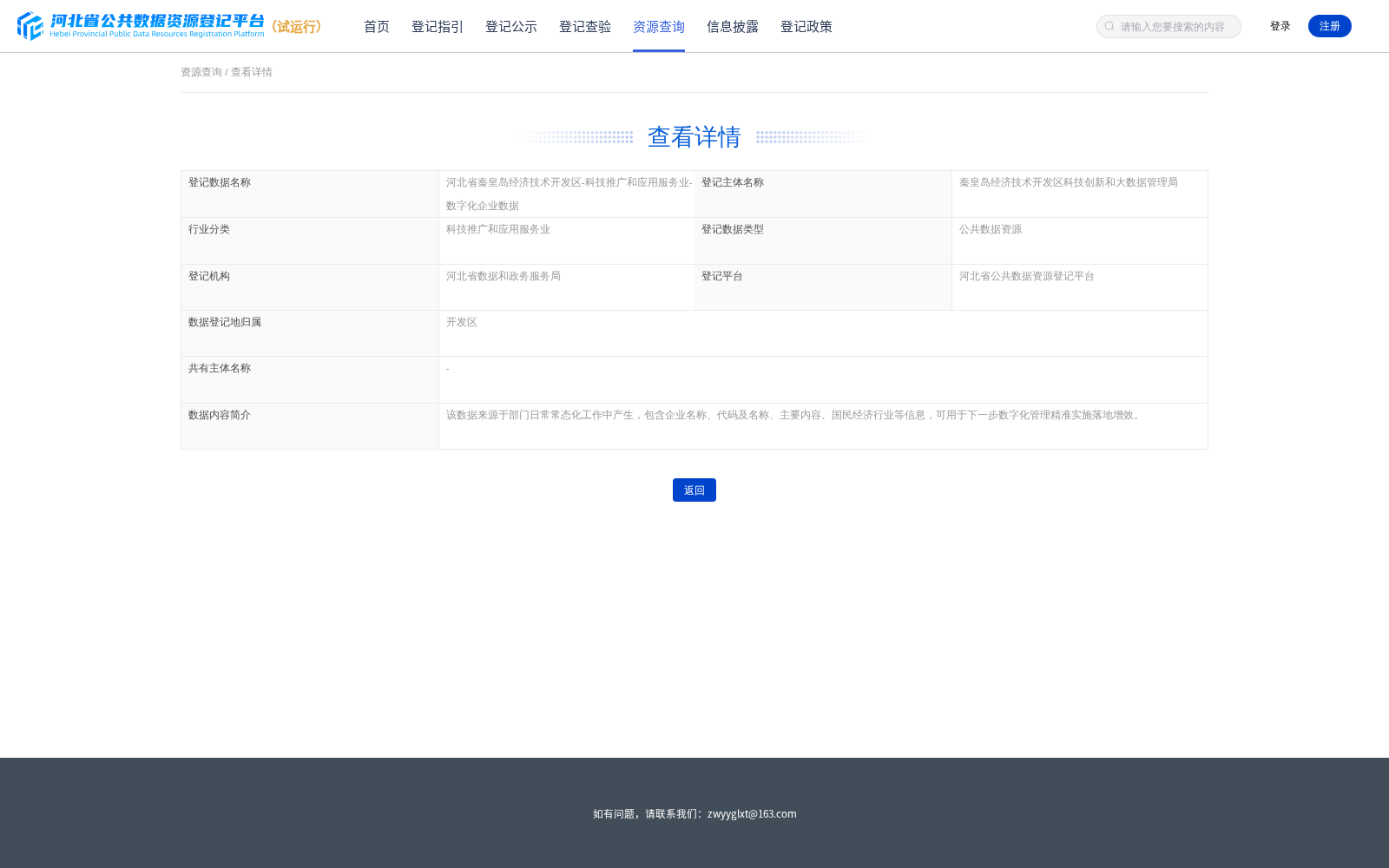The width and height of the screenshot is (1389, 868).
Task: Click the 数据内容简介 label
Action: tap(220, 415)
